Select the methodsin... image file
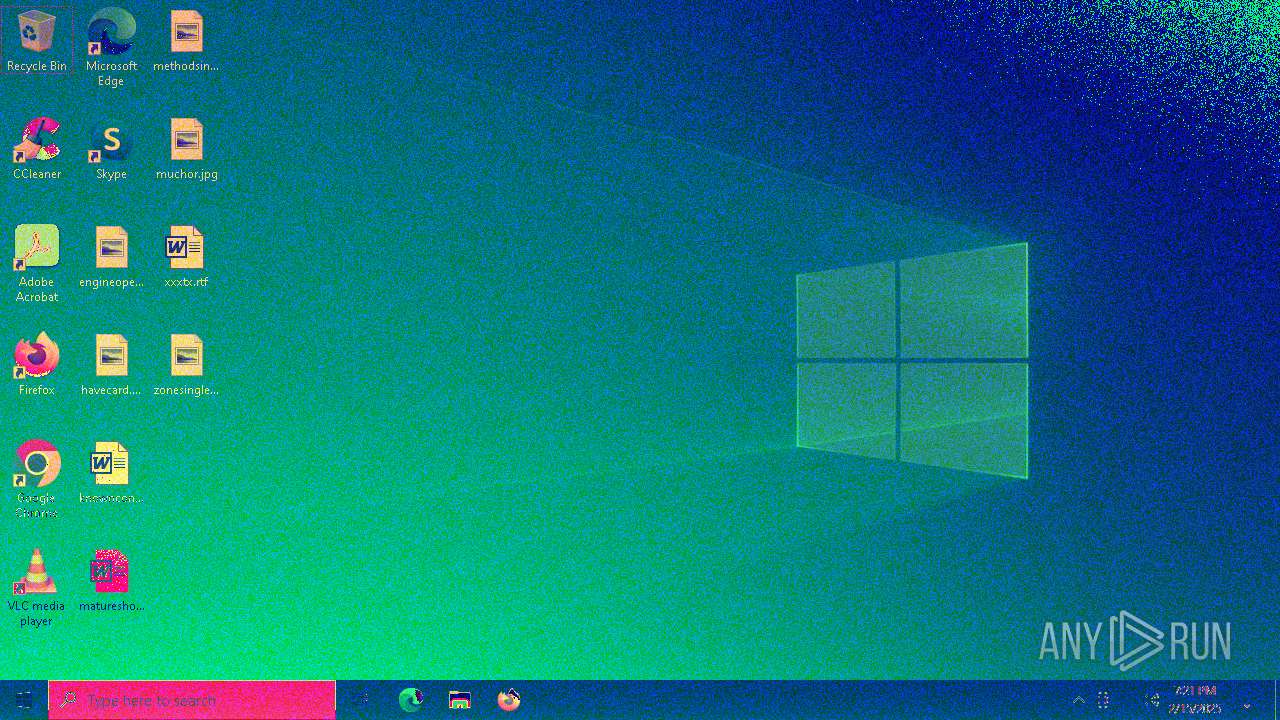 [x=186, y=41]
